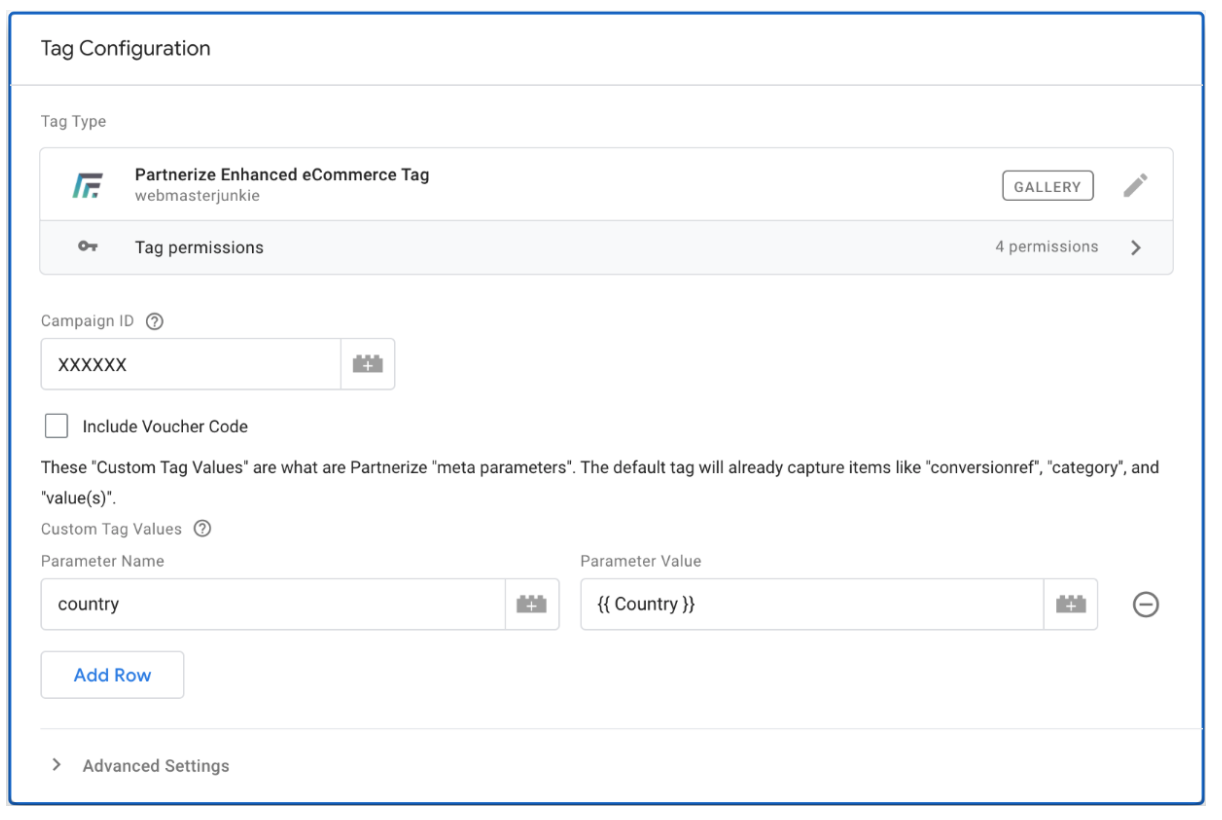Focus the Parameter Name field containing country
The width and height of the screenshot is (1222, 820).
273,604
